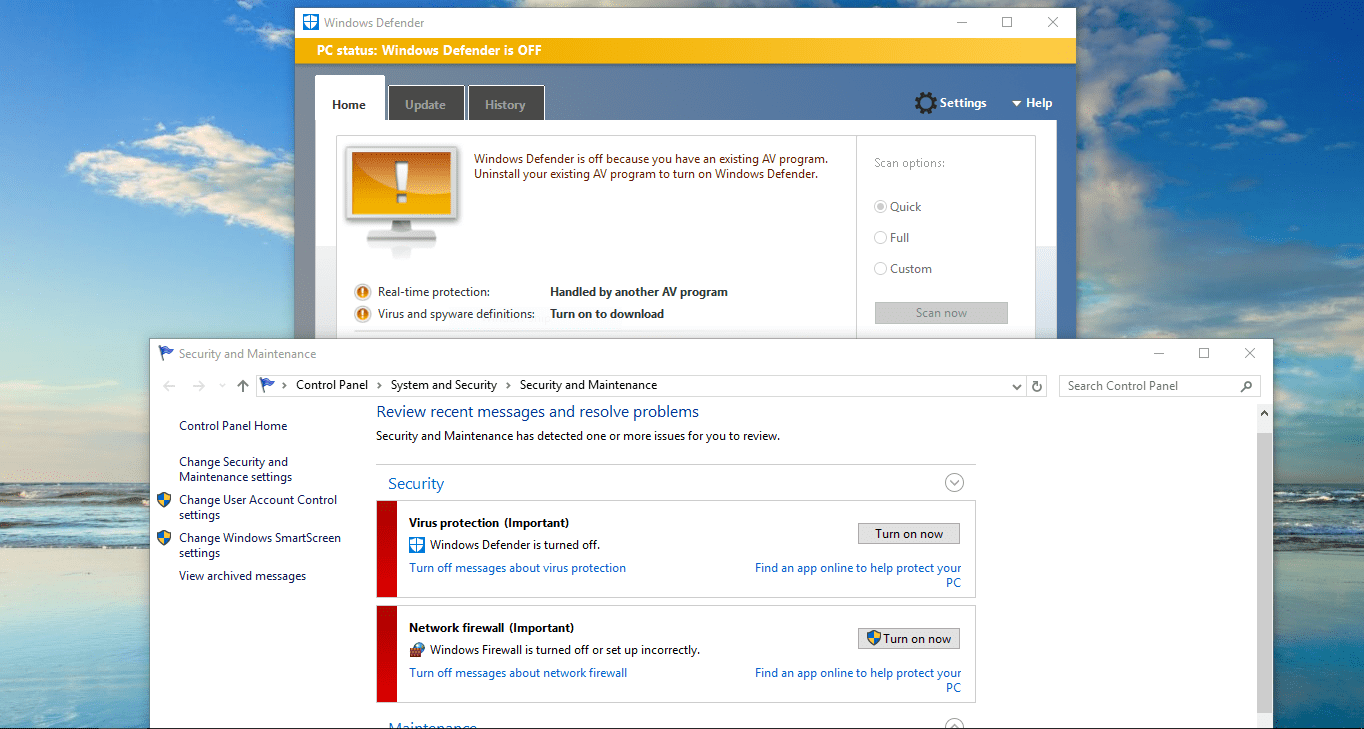This screenshot has height=729, width=1364.
Task: Go forward in Control Panel navigation
Action: coord(199,386)
